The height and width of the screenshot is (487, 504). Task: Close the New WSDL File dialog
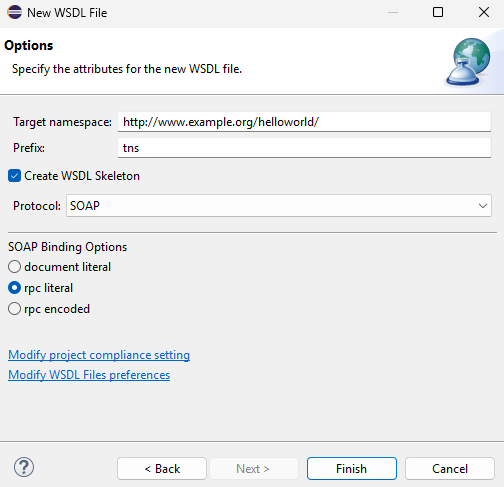pos(484,12)
